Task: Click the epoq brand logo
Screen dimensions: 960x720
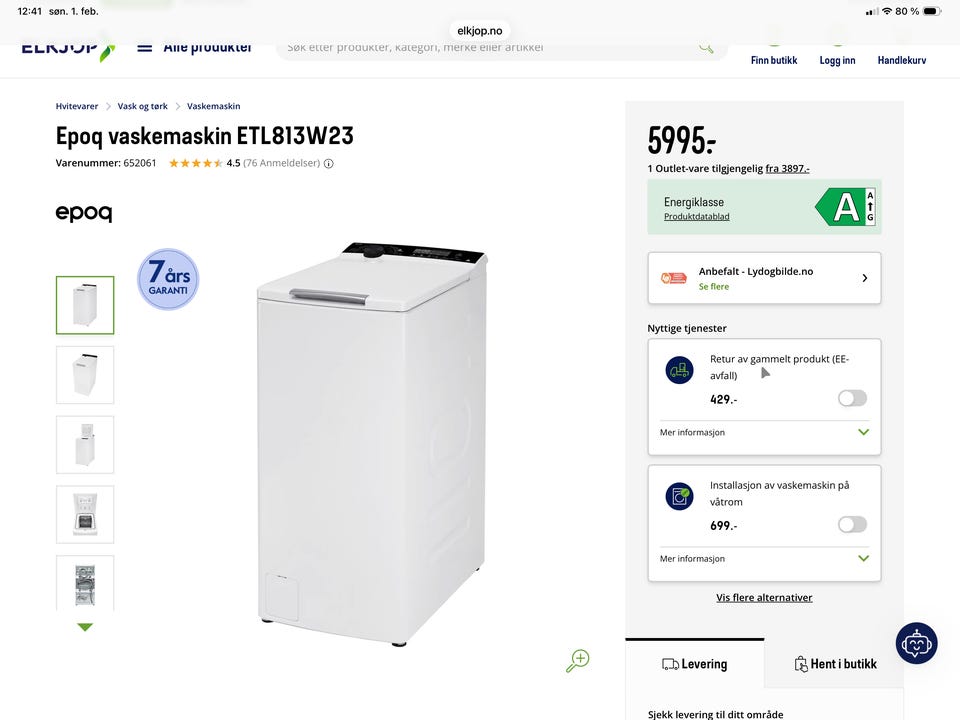Action: click(x=84, y=213)
